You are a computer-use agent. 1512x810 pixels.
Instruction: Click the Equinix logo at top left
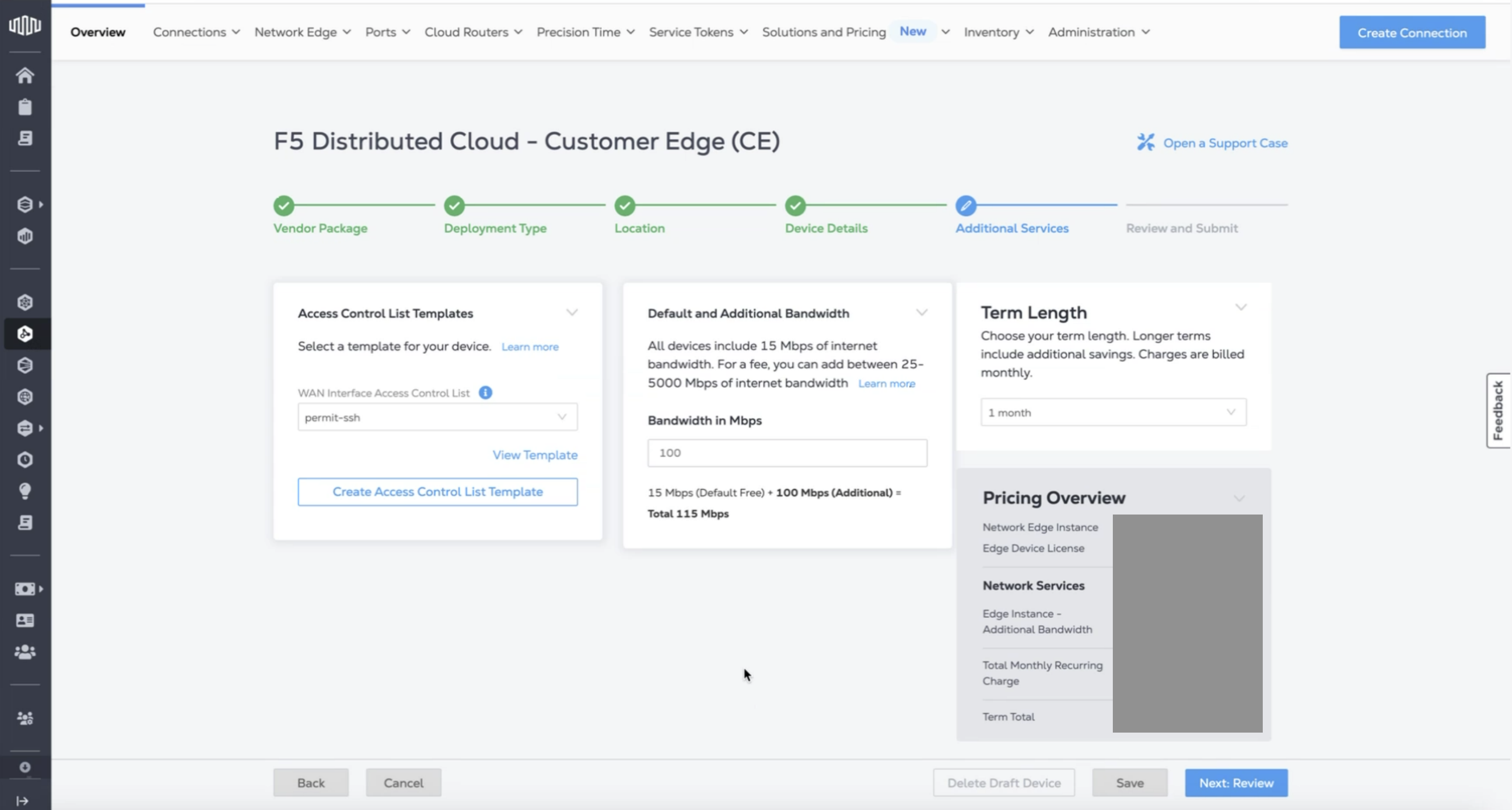pos(25,25)
